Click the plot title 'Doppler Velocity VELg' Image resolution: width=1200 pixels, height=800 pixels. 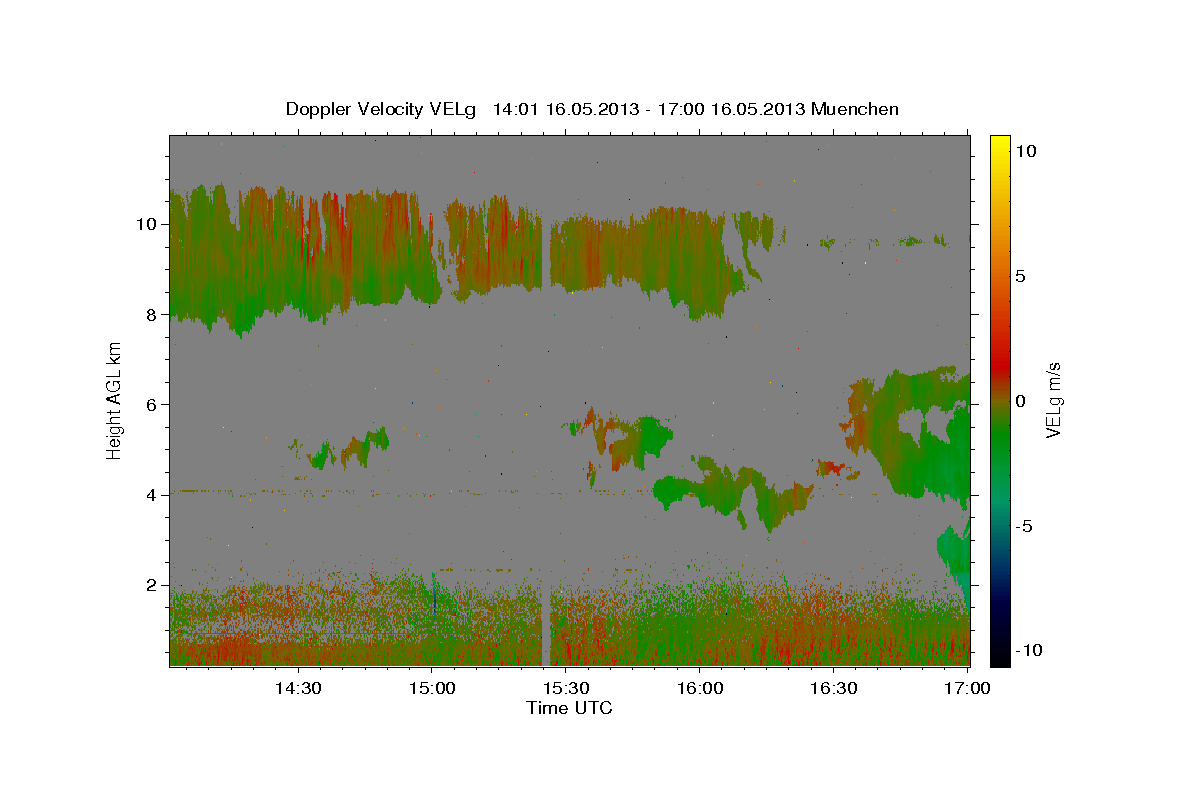(383, 109)
